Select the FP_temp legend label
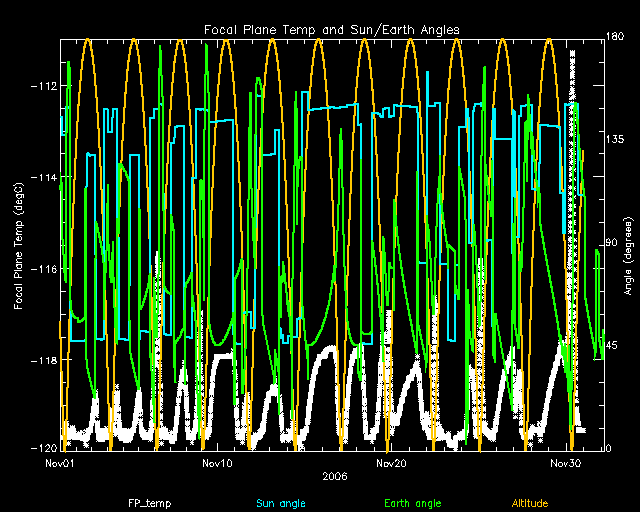Image resolution: width=640 pixels, height=512 pixels. tap(149, 503)
